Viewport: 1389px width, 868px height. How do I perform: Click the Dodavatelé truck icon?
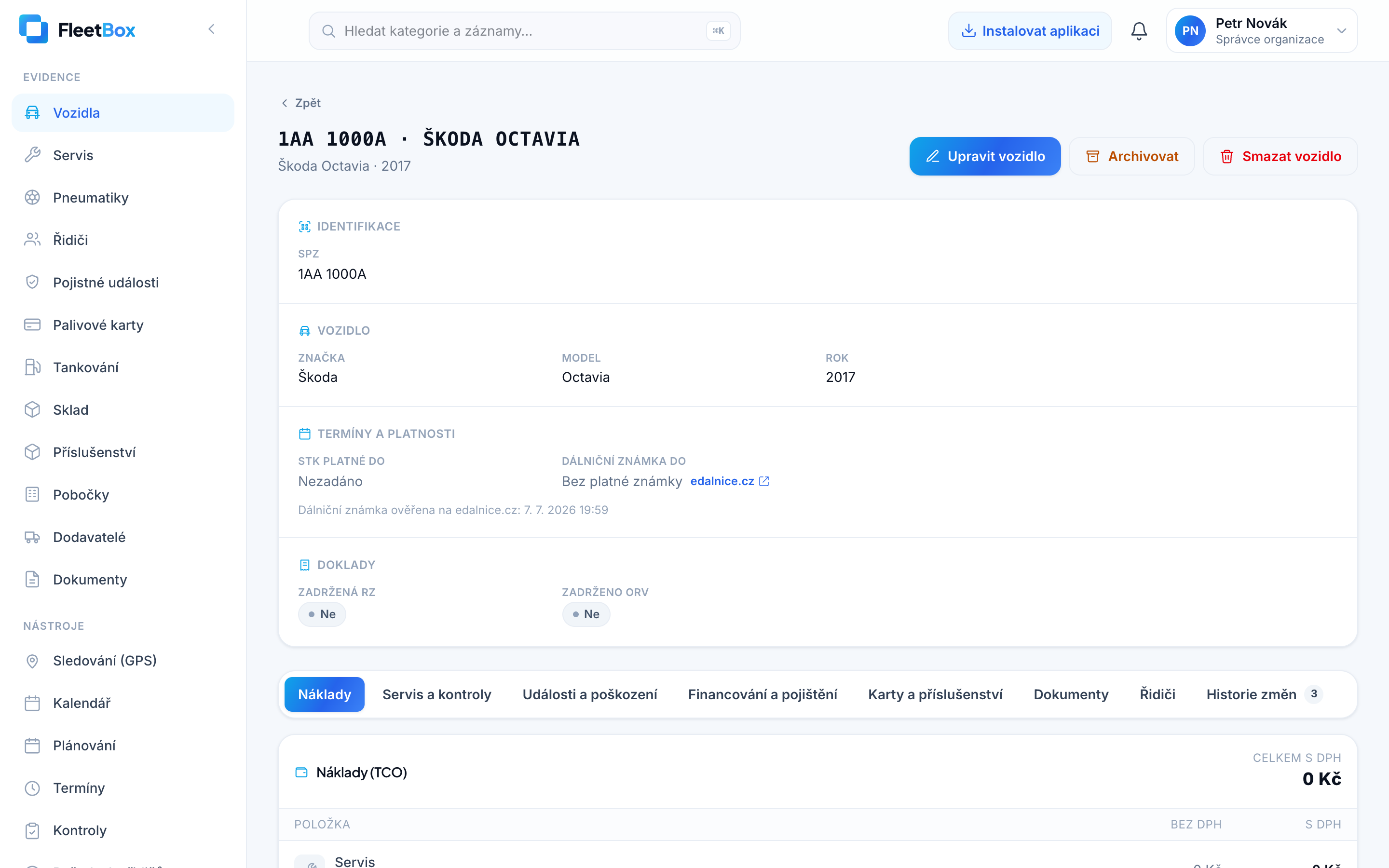point(33,537)
